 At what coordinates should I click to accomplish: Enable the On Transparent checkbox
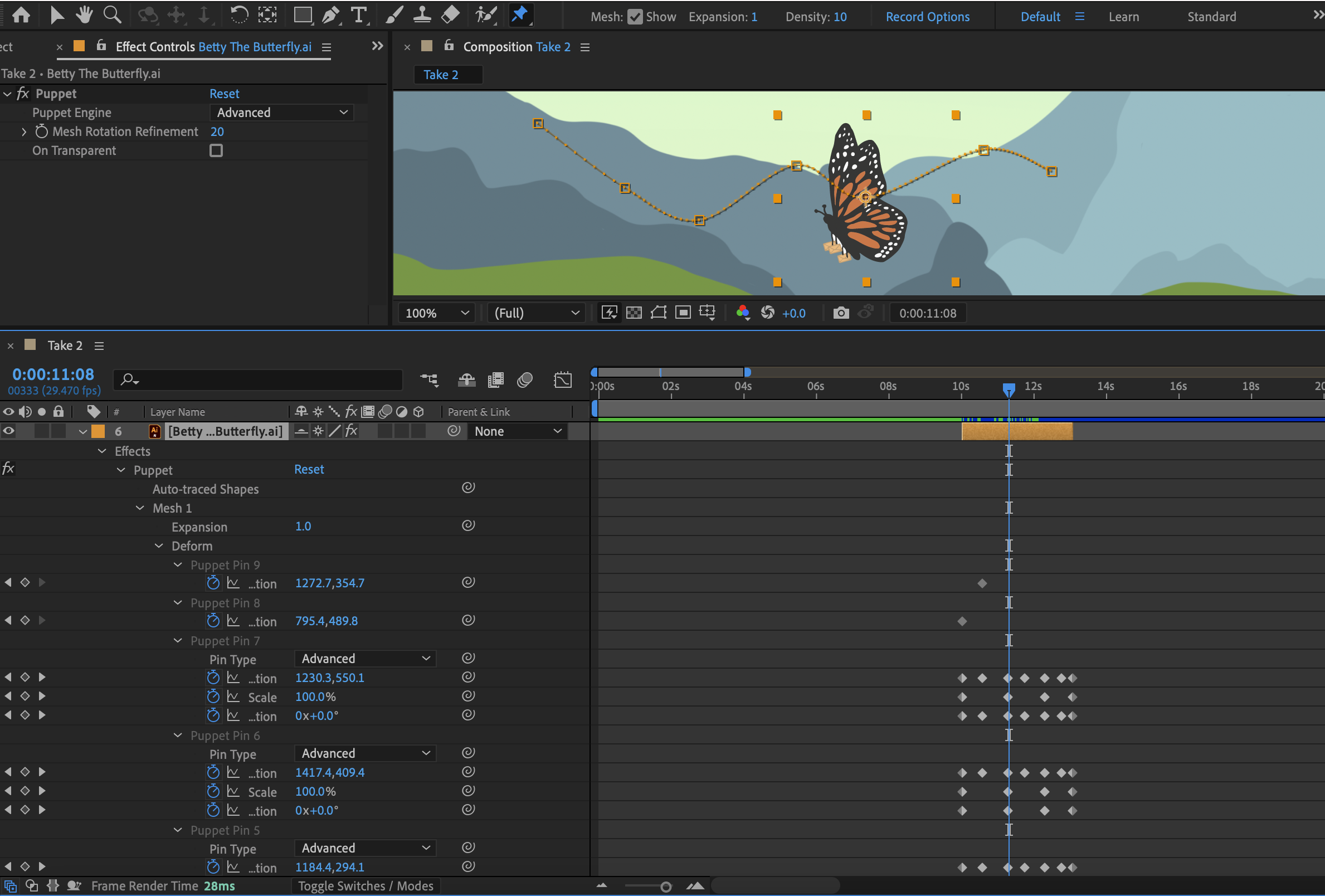click(x=216, y=150)
